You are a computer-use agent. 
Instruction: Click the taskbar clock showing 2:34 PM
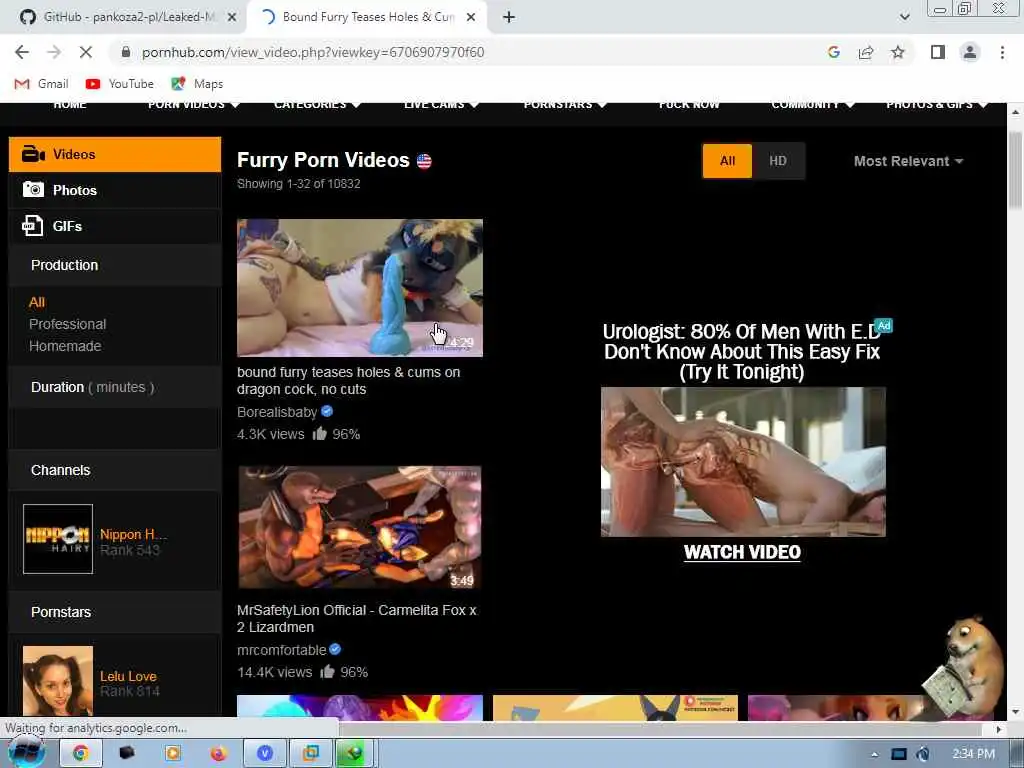click(973, 754)
